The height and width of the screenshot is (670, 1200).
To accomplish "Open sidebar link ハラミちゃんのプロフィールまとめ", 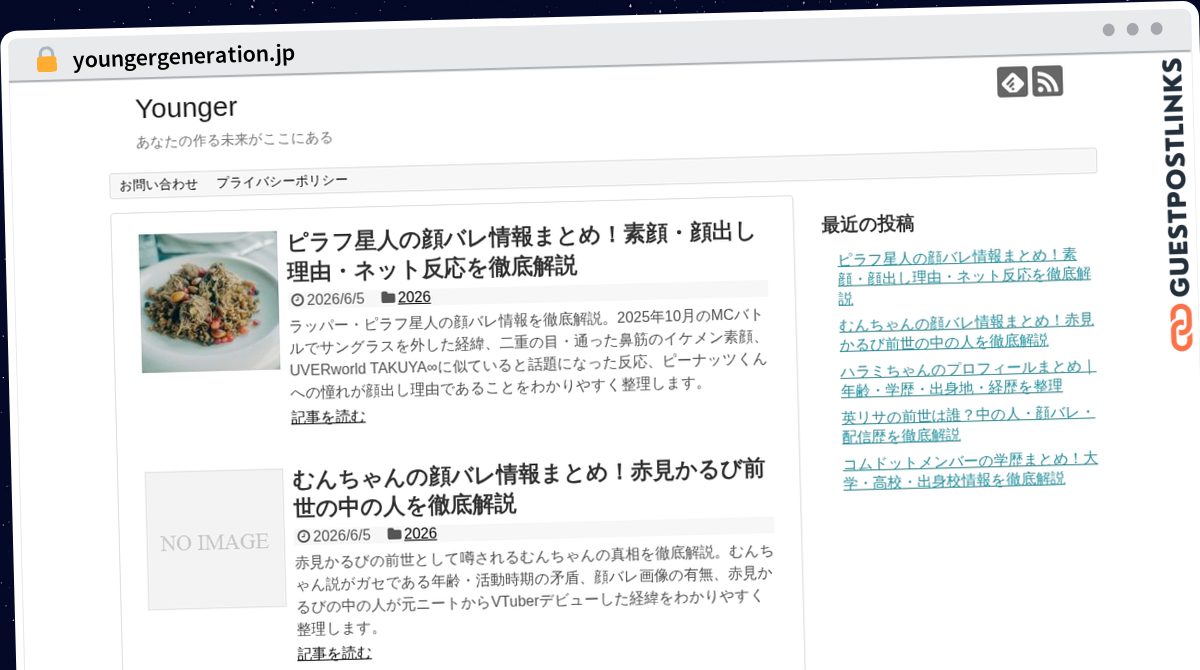I will tap(968, 377).
